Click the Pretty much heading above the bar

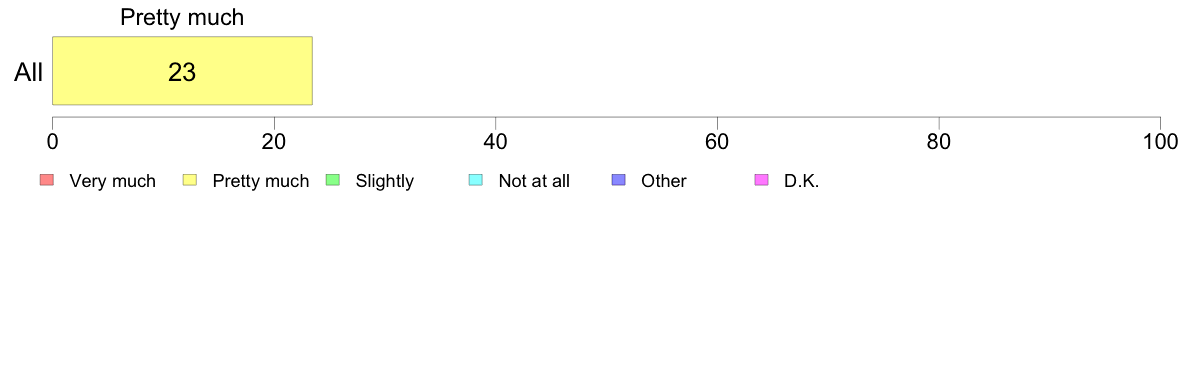coord(183,17)
